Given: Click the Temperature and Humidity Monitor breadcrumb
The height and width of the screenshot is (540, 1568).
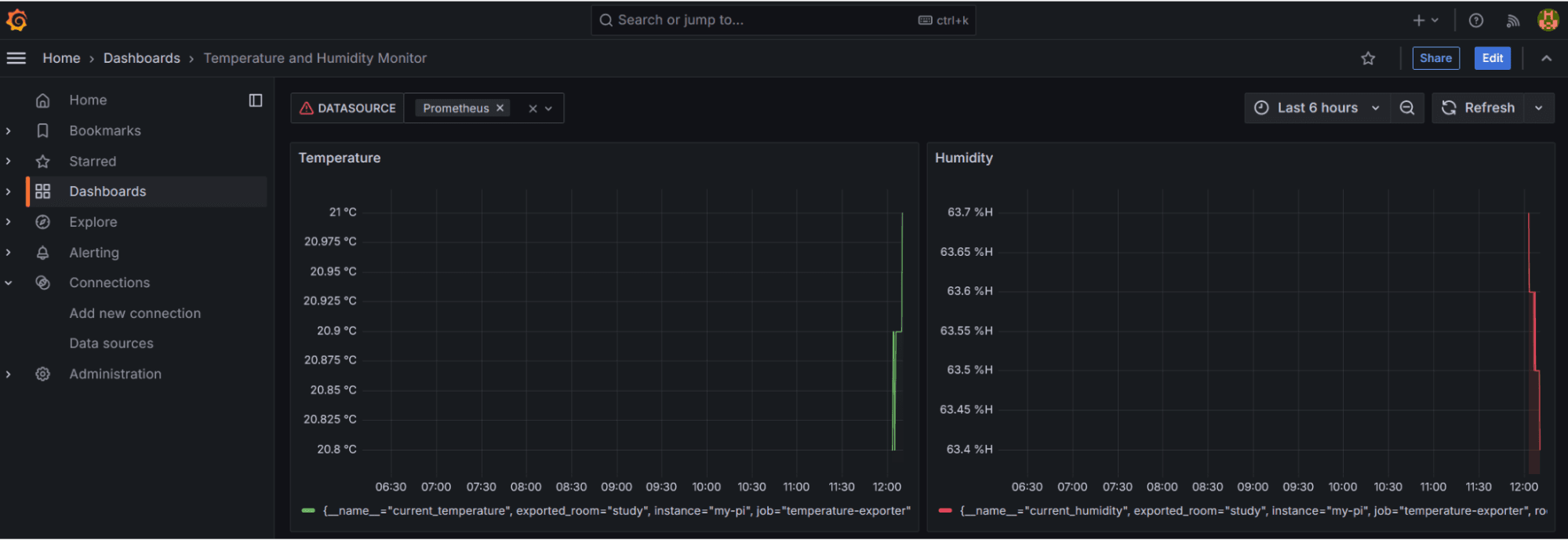Looking at the screenshot, I should [x=315, y=58].
